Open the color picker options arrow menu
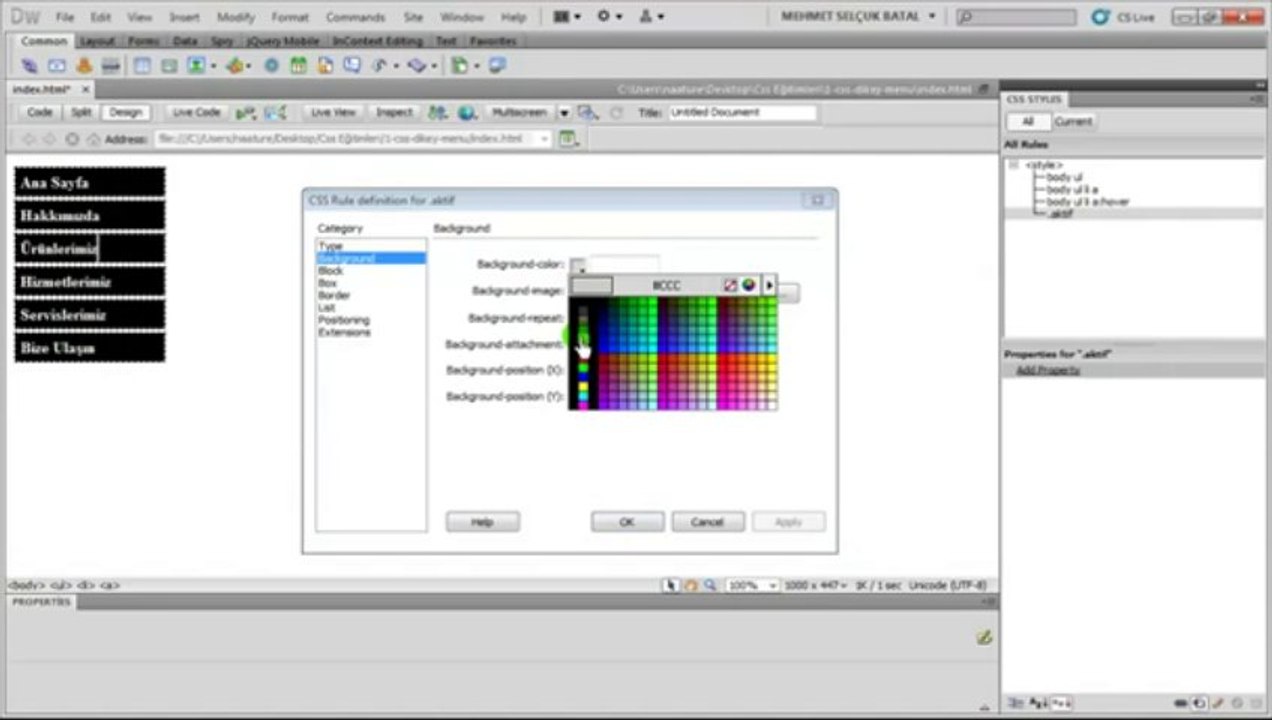The image size is (1272, 720). (769, 285)
